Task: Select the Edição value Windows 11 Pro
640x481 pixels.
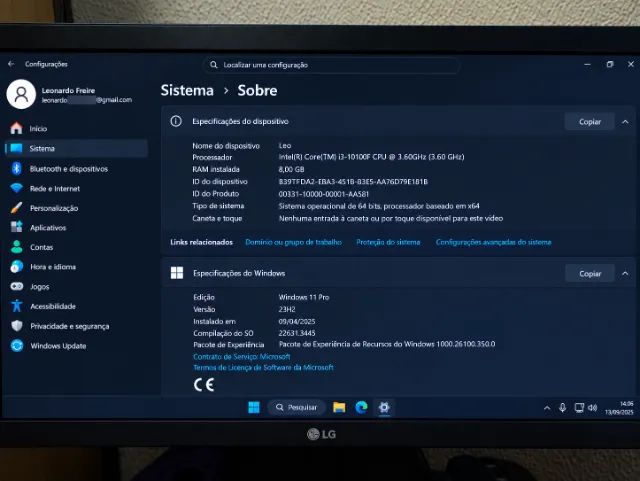Action: [304, 297]
